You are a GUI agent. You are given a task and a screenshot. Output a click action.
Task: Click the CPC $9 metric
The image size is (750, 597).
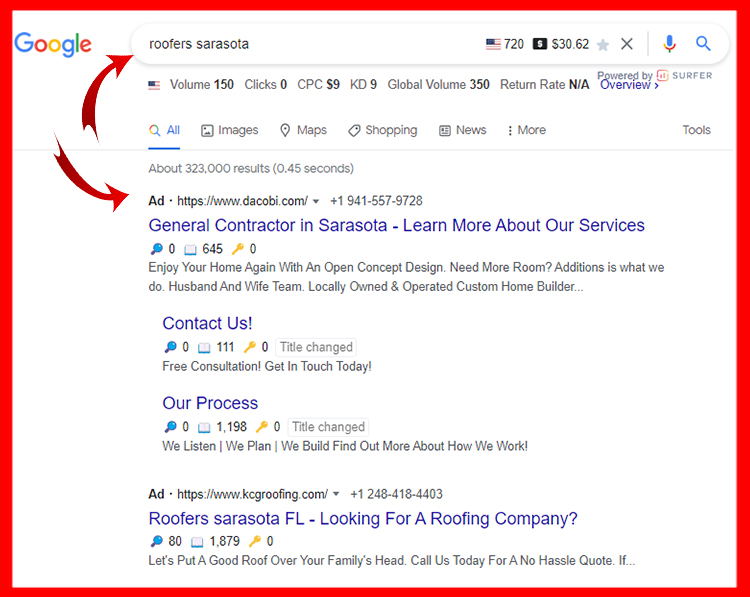click(x=319, y=85)
